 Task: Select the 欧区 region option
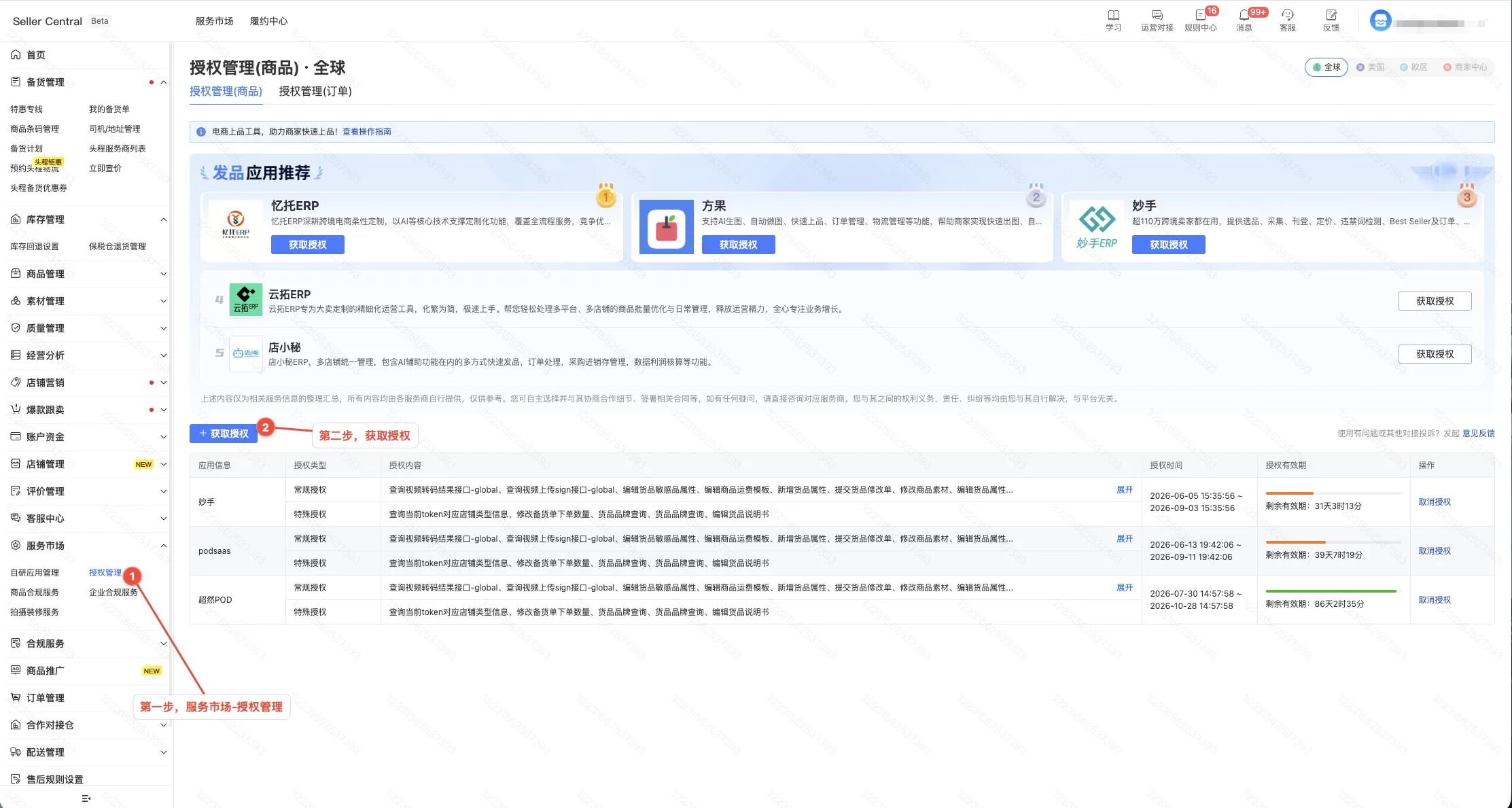pyautogui.click(x=1414, y=67)
